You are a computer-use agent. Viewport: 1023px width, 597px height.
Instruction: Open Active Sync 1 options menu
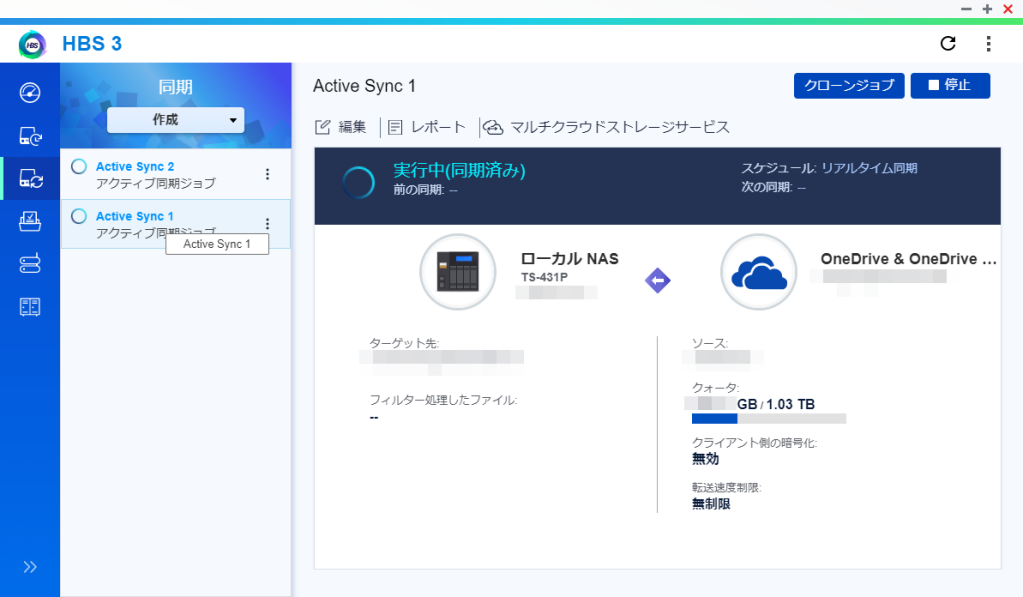(267, 224)
